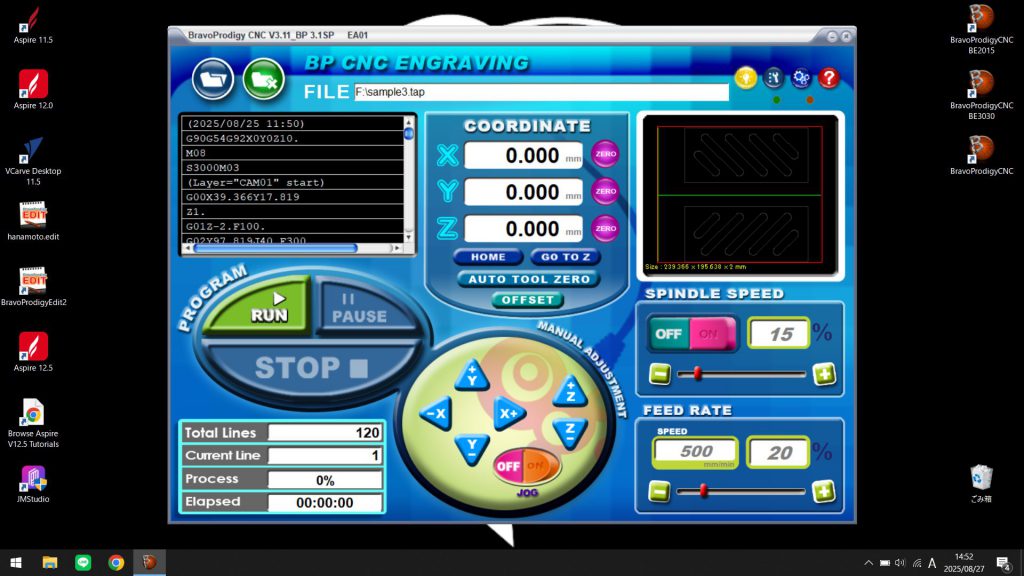Select the S3000M03 code line
1024x576 pixels.
point(293,168)
